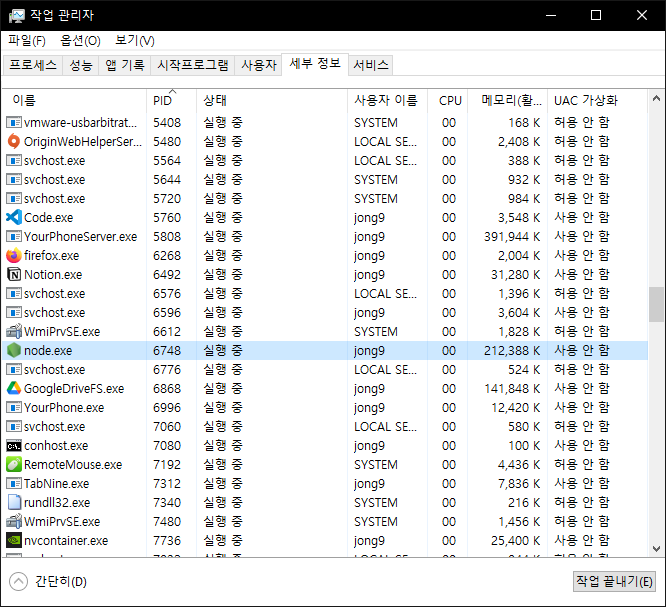
Task: Switch to the 서비스 tab
Action: coord(371,65)
